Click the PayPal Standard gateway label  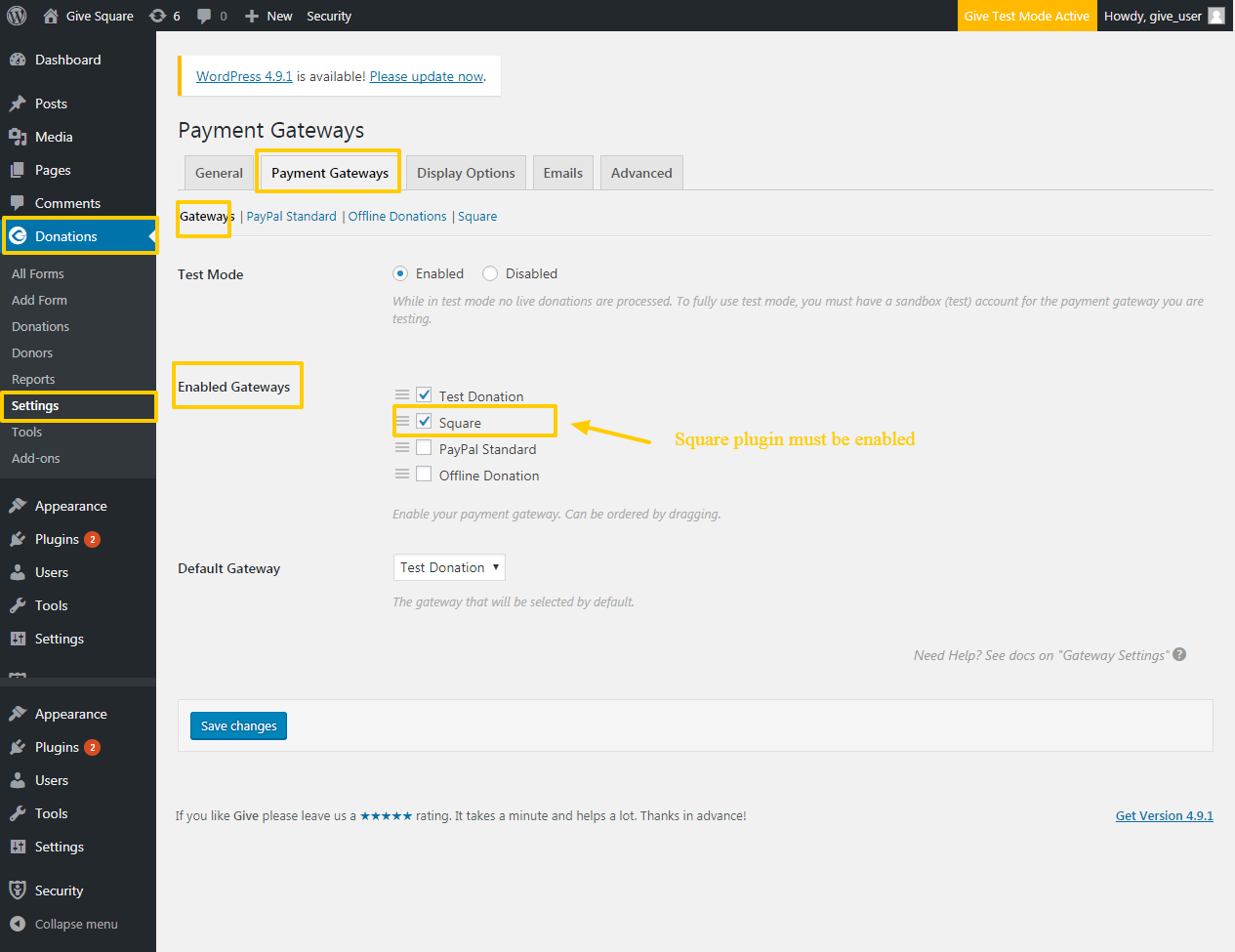tap(487, 449)
